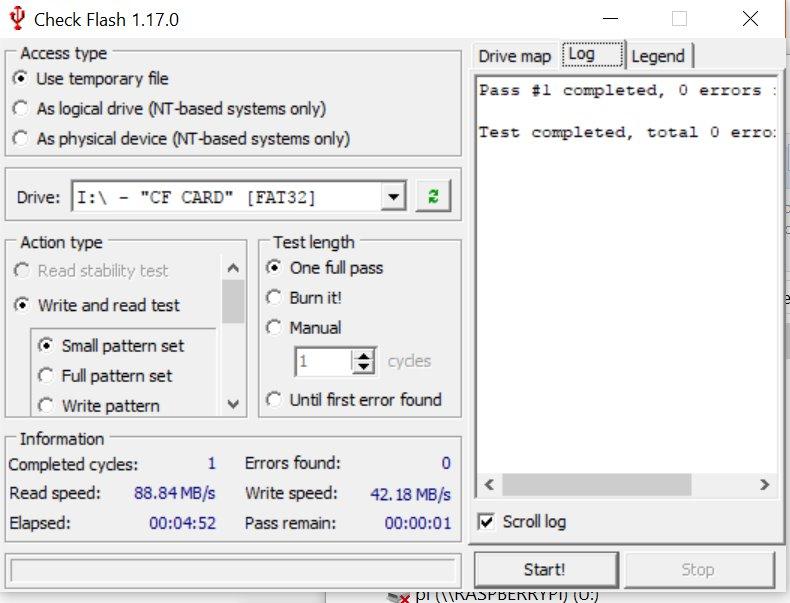
Task: Select As logical drive access option
Action: click(x=20, y=109)
